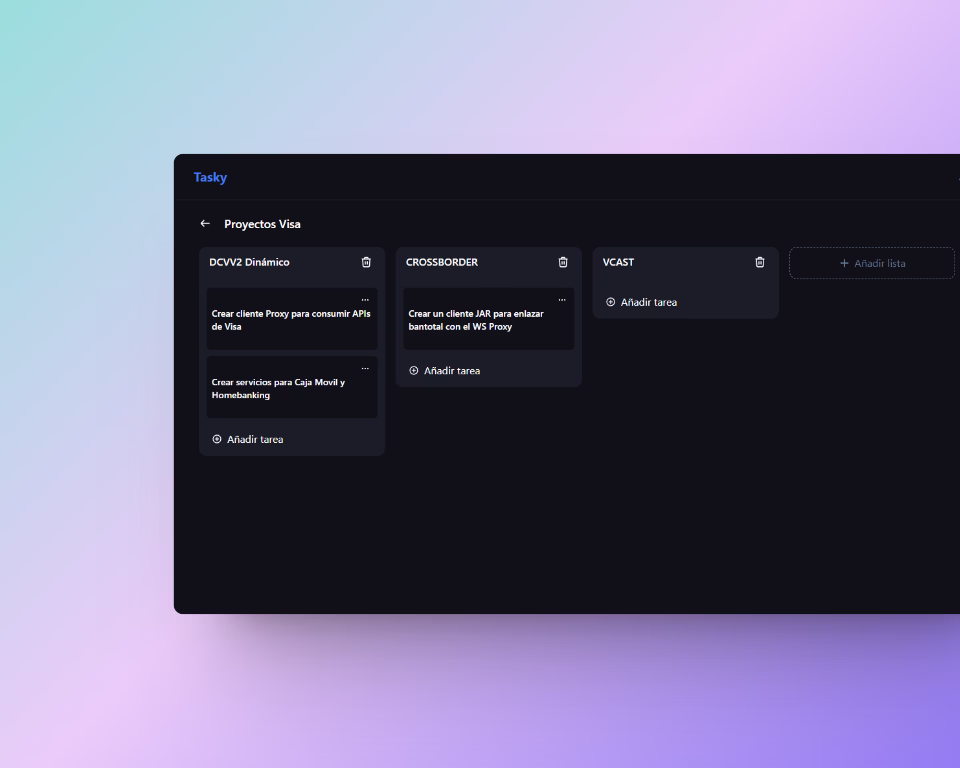Screen dimensions: 960x768
Task: Click the Añadir lista button
Action: (872, 263)
